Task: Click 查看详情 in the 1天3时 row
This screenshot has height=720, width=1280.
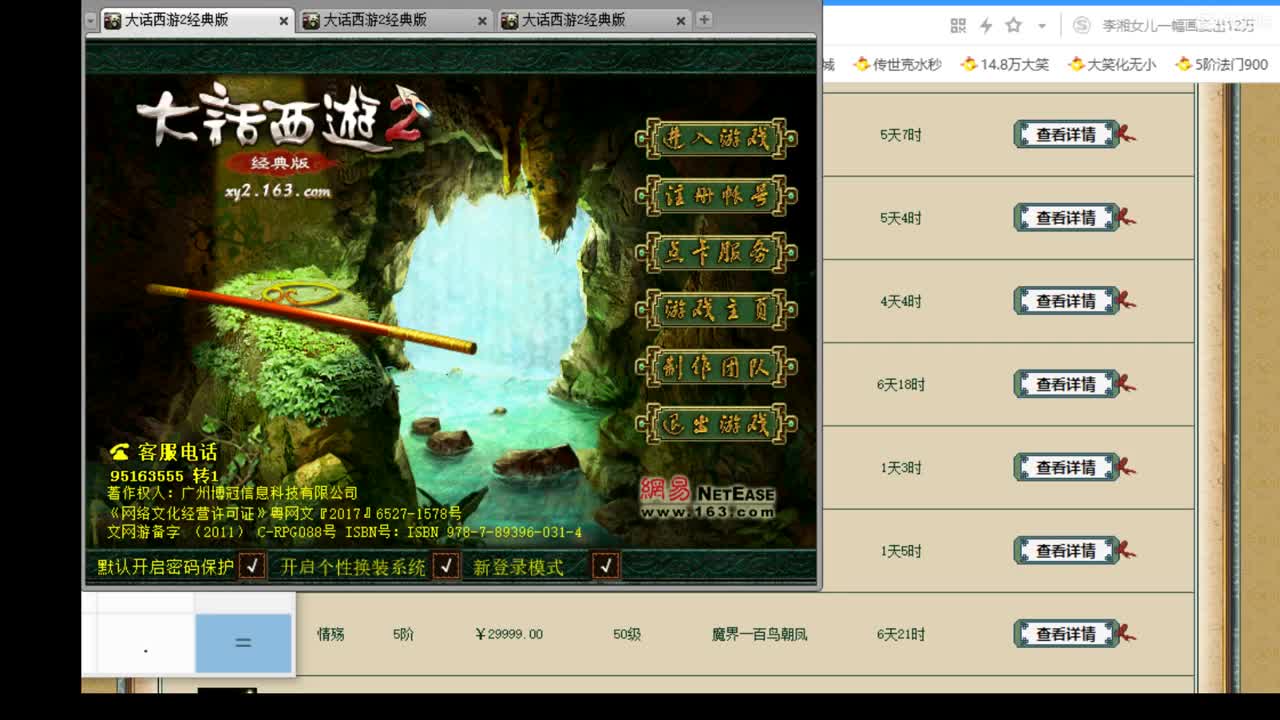Action: tap(1066, 467)
